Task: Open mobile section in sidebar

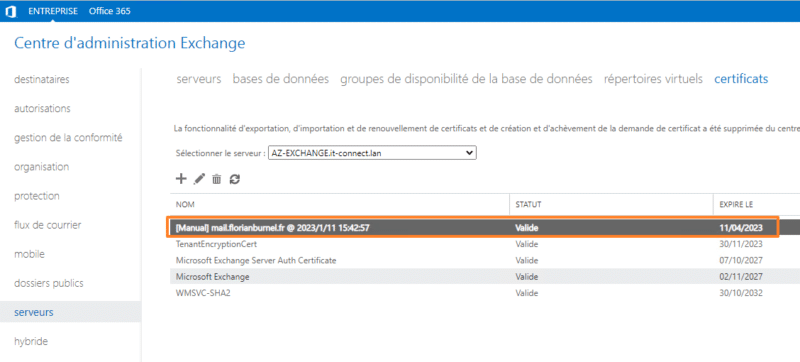Action: click(x=30, y=254)
